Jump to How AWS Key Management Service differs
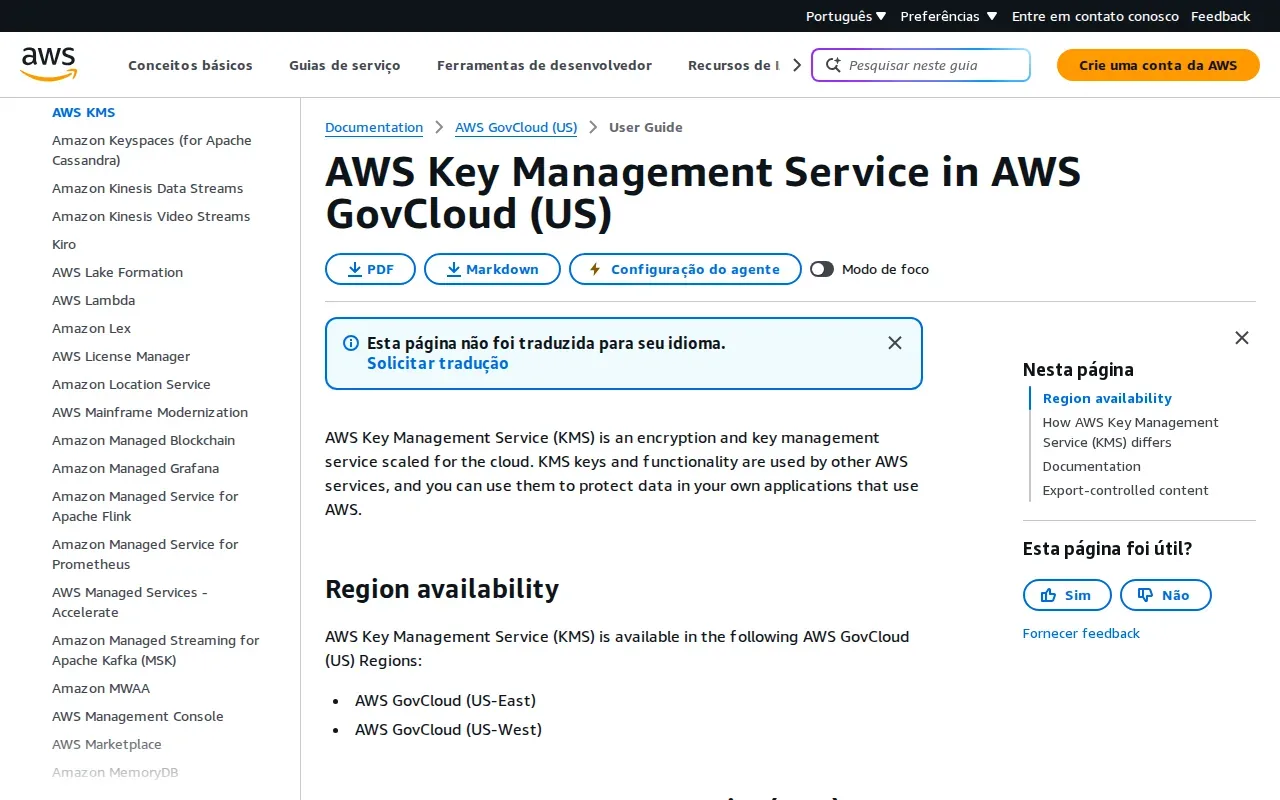The width and height of the screenshot is (1280, 800). (x=1131, y=432)
